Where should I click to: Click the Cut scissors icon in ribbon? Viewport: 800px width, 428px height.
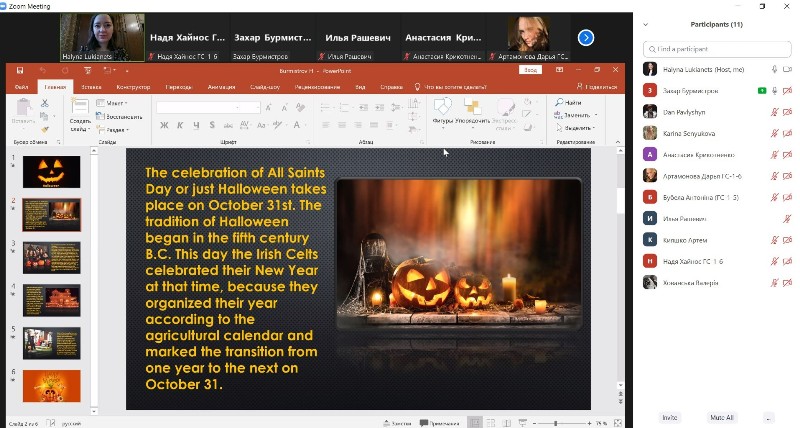tap(44, 103)
